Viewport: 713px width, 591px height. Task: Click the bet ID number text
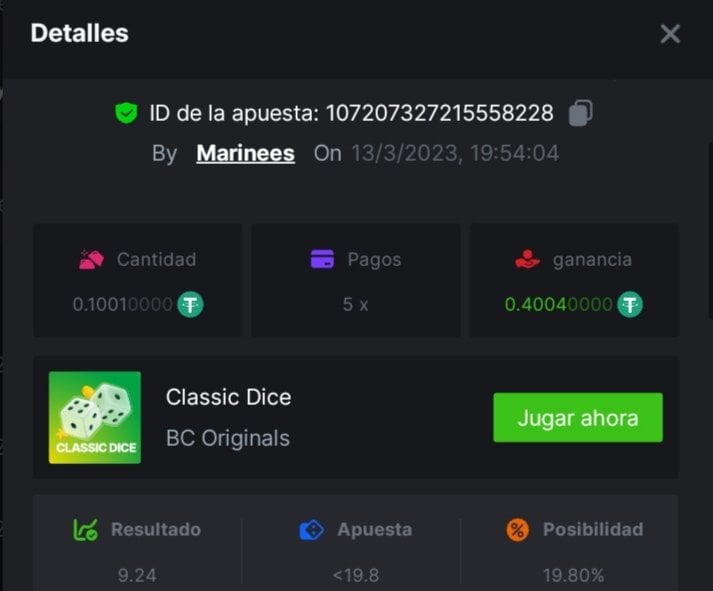click(x=439, y=113)
